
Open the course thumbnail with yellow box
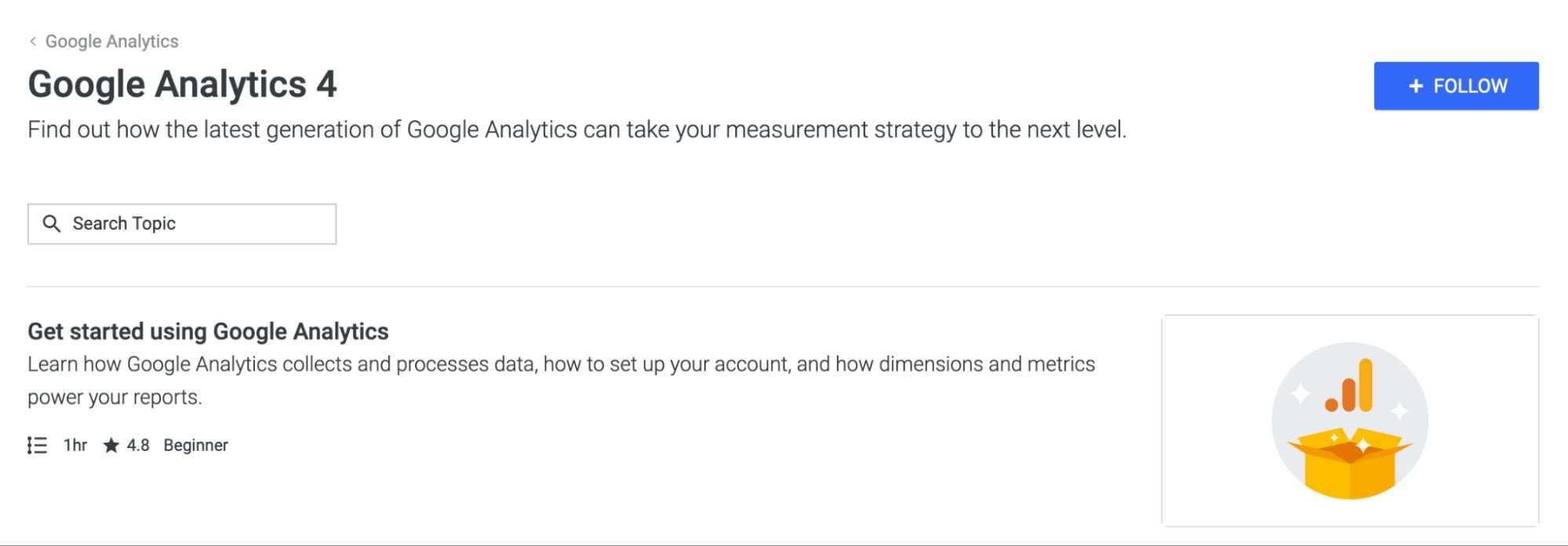(x=1350, y=420)
